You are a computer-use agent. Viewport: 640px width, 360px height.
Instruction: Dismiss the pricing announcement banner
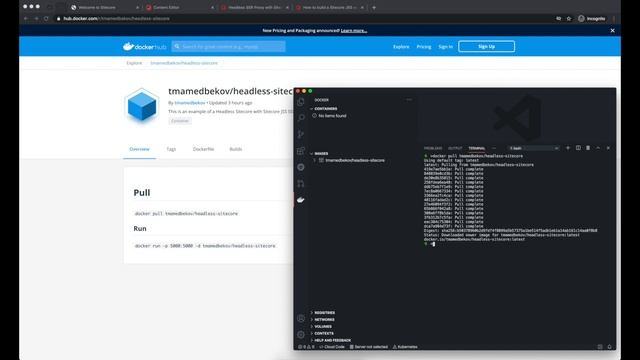[x=612, y=31]
